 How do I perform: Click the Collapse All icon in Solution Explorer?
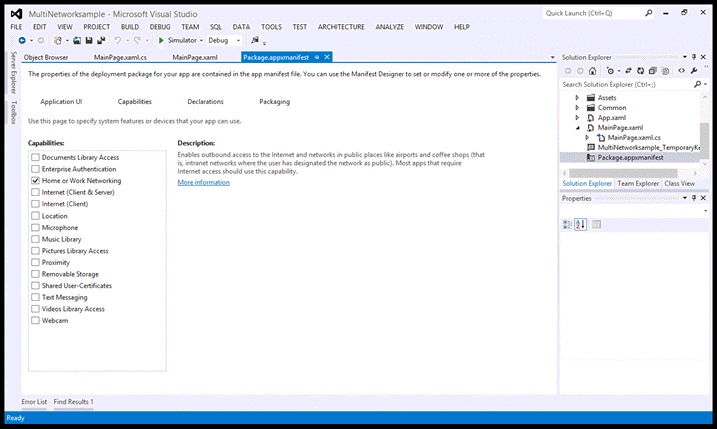pyautogui.click(x=653, y=71)
